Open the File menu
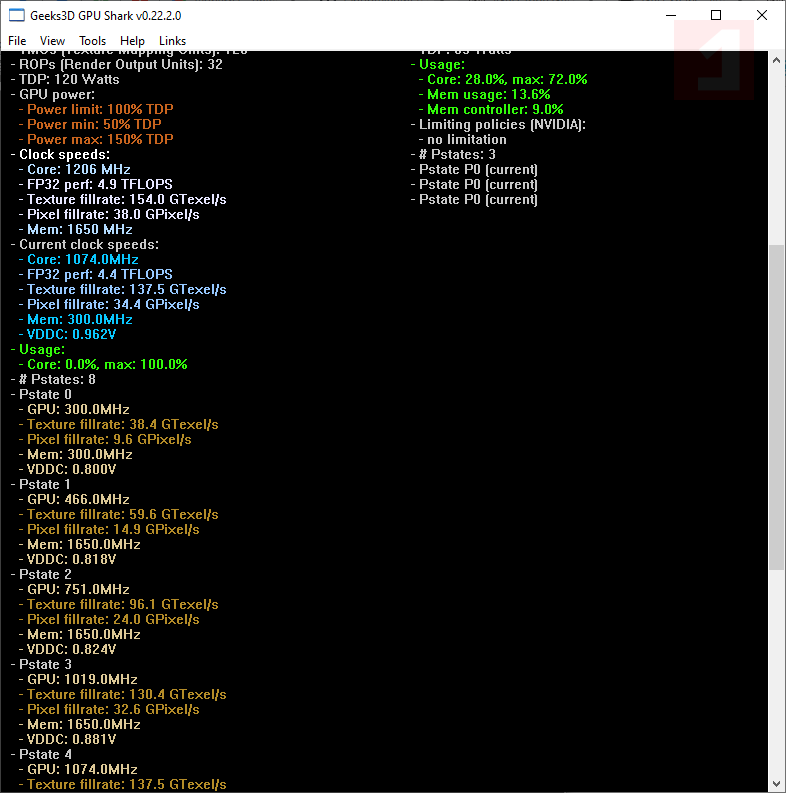 [x=17, y=41]
